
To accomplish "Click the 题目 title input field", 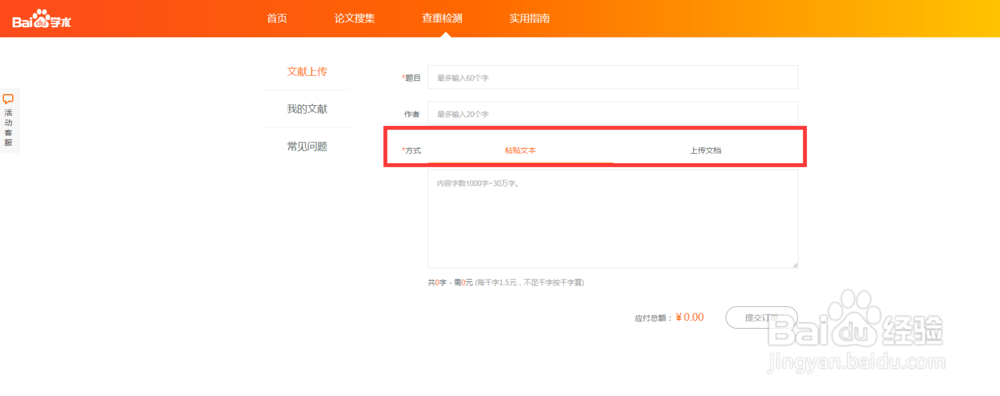I will click(613, 77).
